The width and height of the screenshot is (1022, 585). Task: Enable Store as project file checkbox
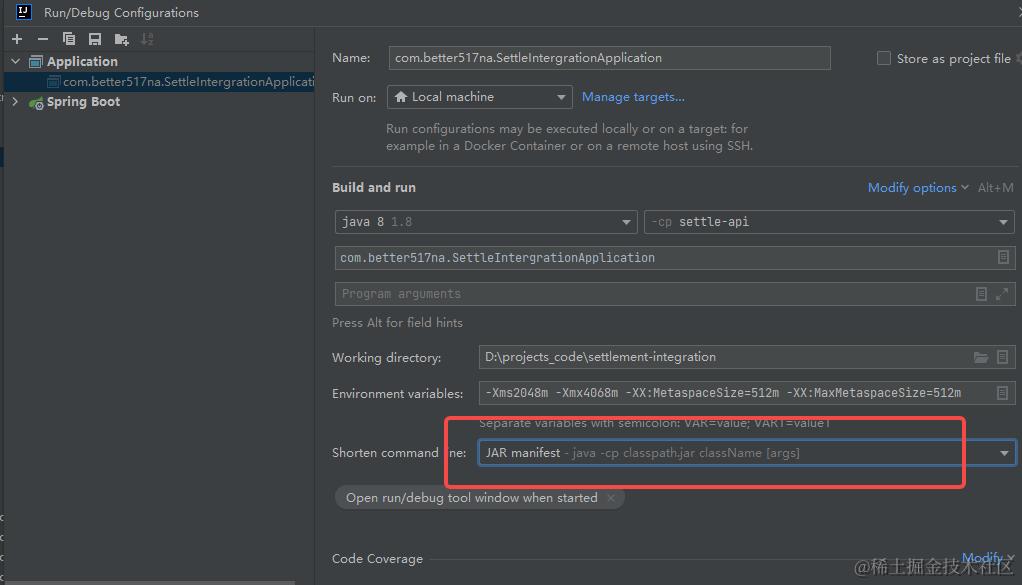point(884,58)
